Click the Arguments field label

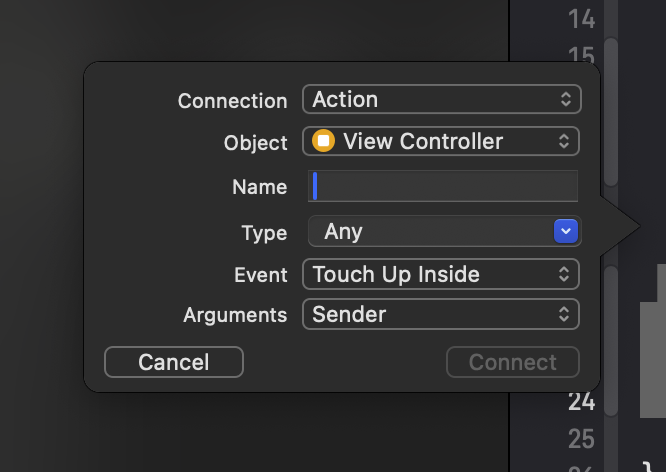pyautogui.click(x=235, y=315)
